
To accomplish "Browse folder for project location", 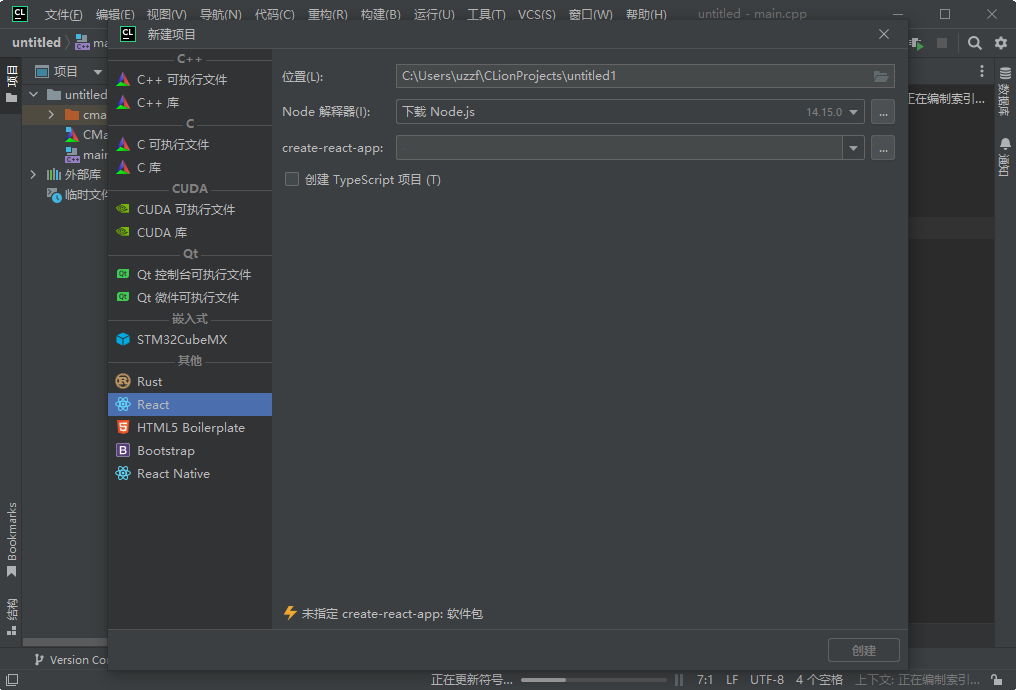I will coord(881,76).
